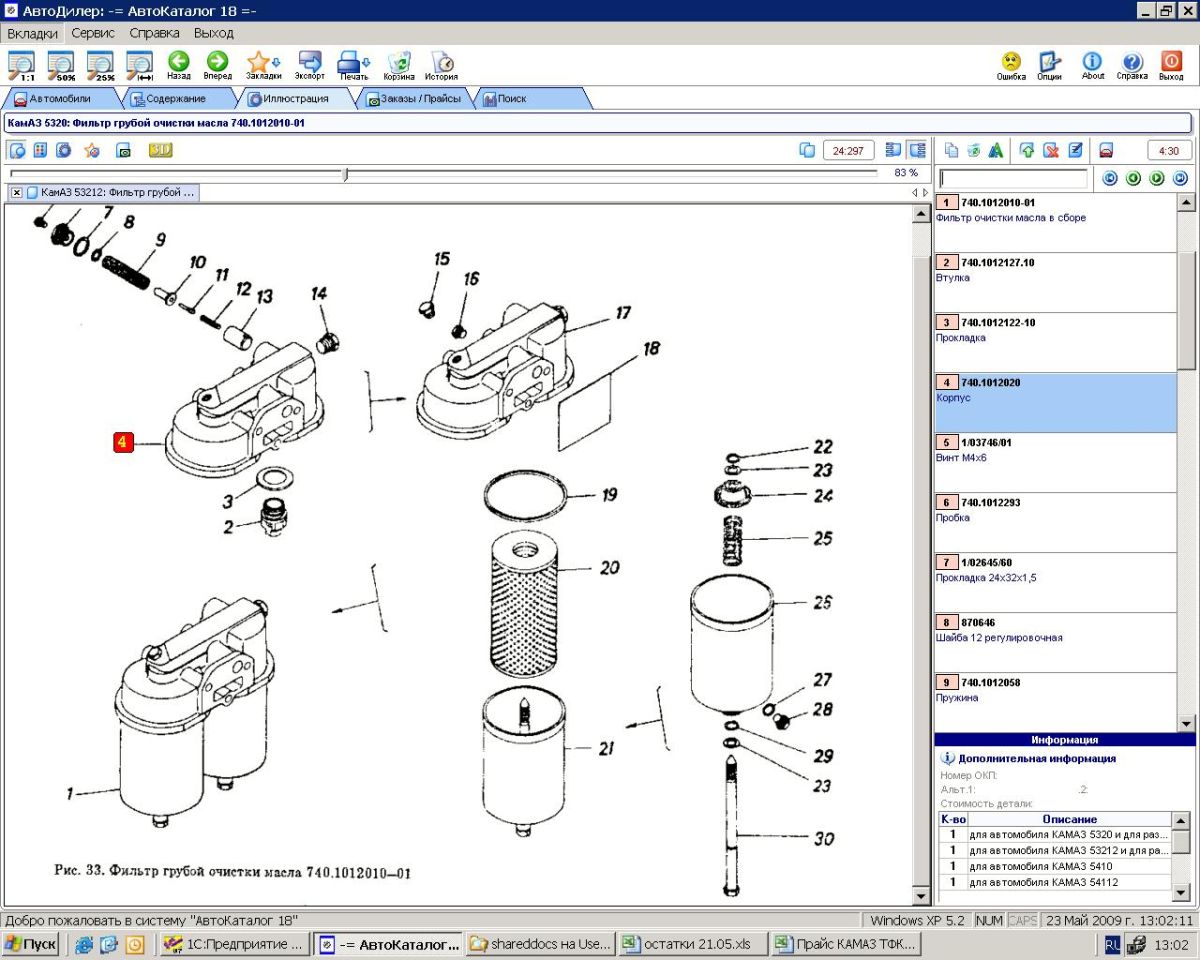
Task: Jump to last part record
Action: [x=1180, y=179]
